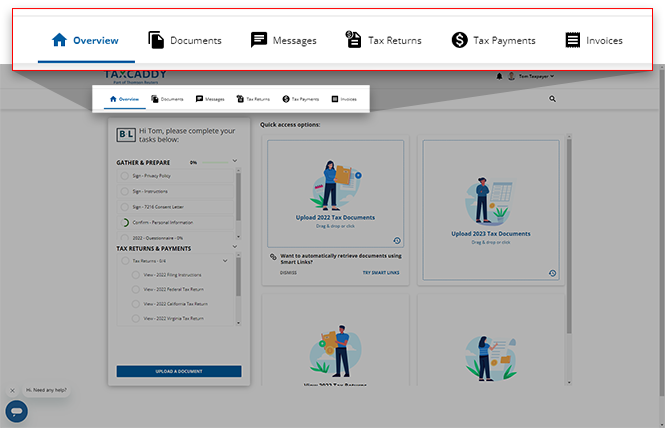The image size is (665, 428).
Task: Close the 'Hi, Need any help?' popup
Action: [12, 390]
